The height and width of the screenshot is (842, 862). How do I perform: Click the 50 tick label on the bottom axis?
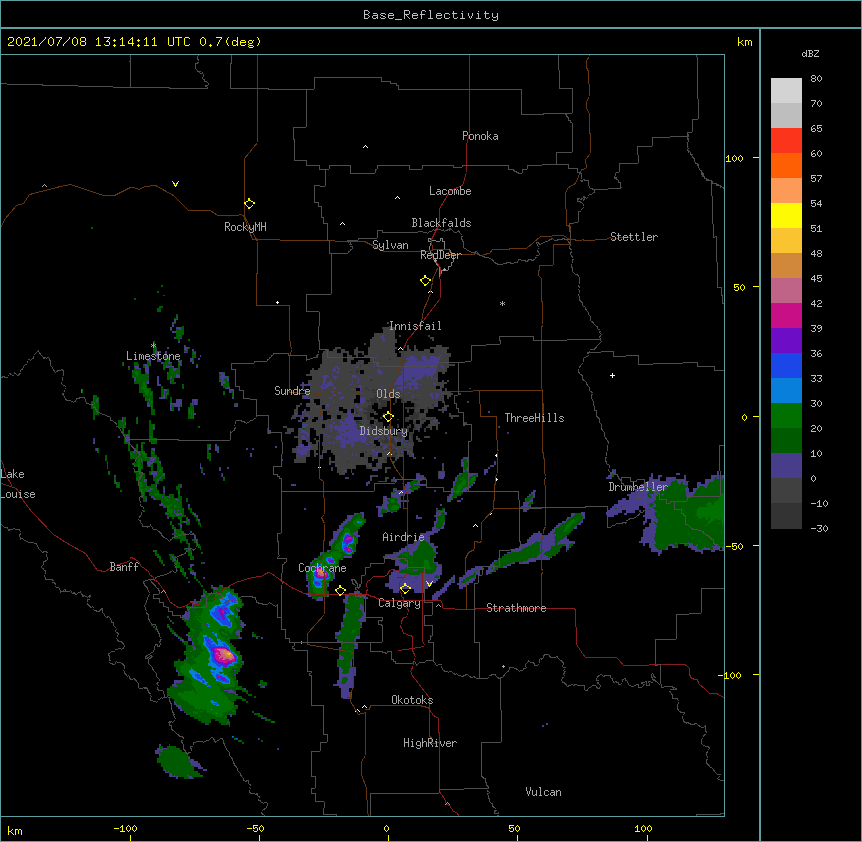click(x=514, y=828)
